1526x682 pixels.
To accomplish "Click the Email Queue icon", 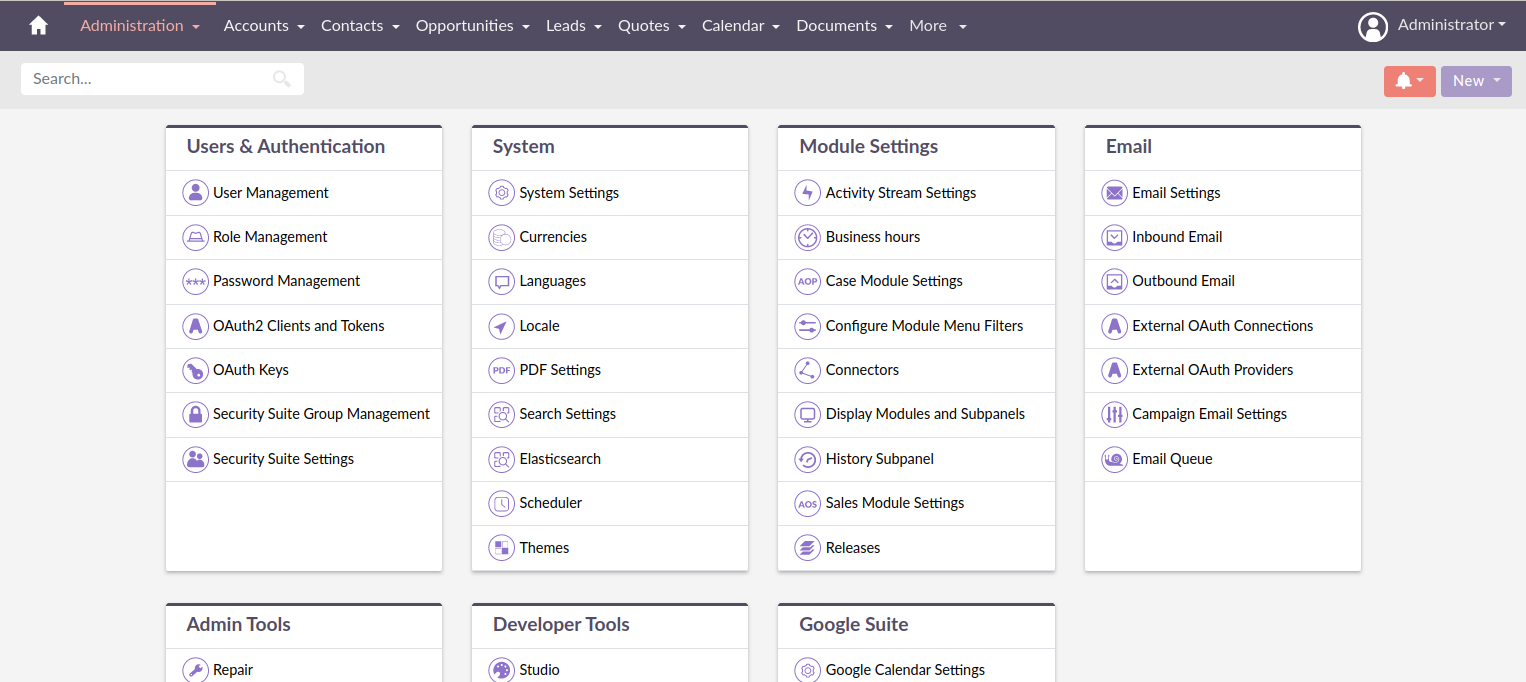I will coord(1114,459).
